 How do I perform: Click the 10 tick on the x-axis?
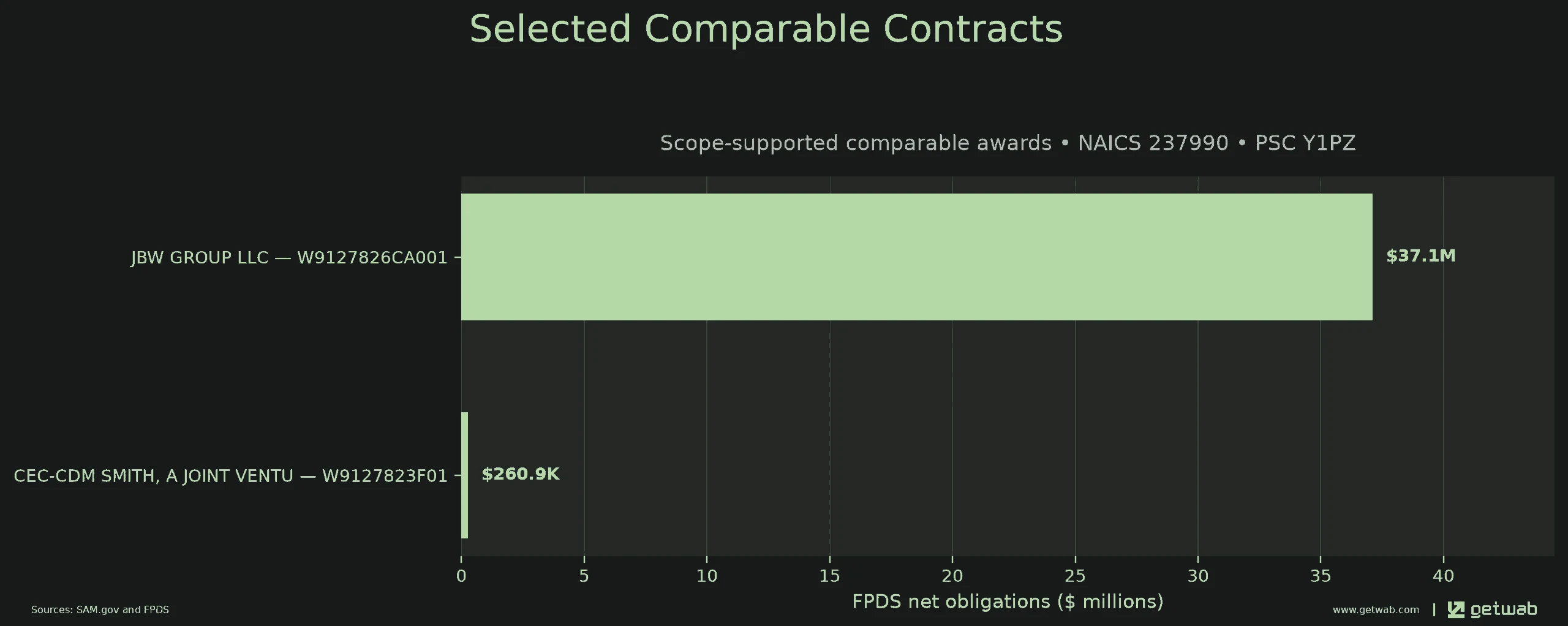click(x=707, y=576)
